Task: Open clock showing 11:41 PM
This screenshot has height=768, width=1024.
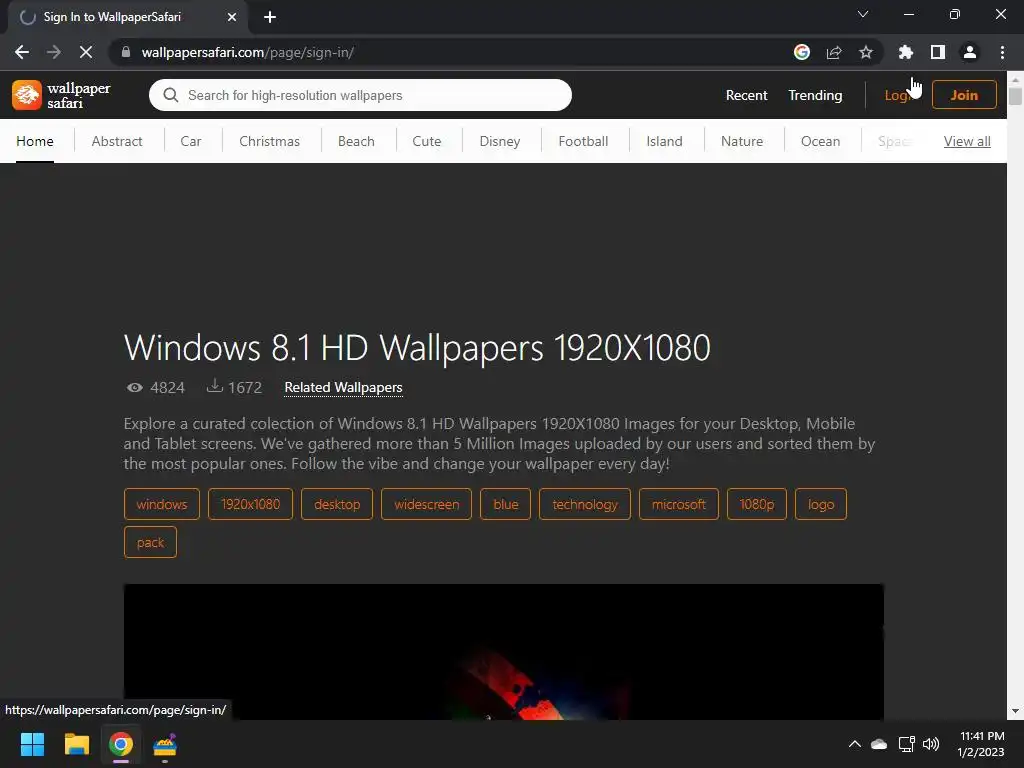Action: click(x=981, y=744)
